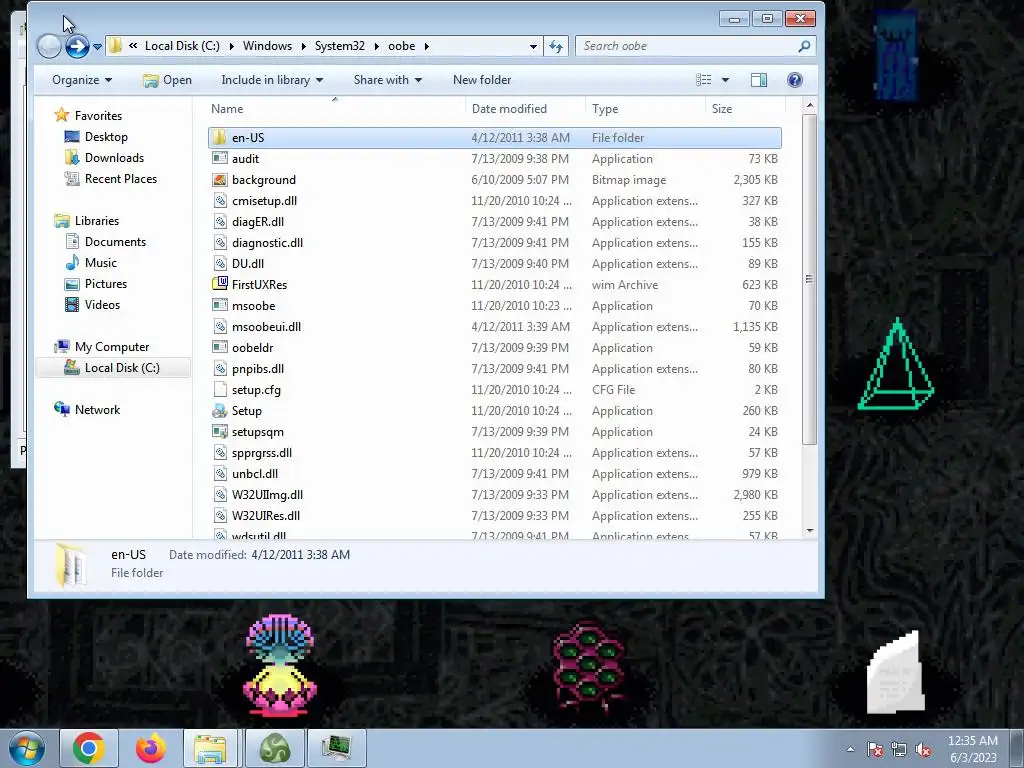Select the file named W32UIImg.dll
Image resolution: width=1024 pixels, height=768 pixels.
(267, 494)
